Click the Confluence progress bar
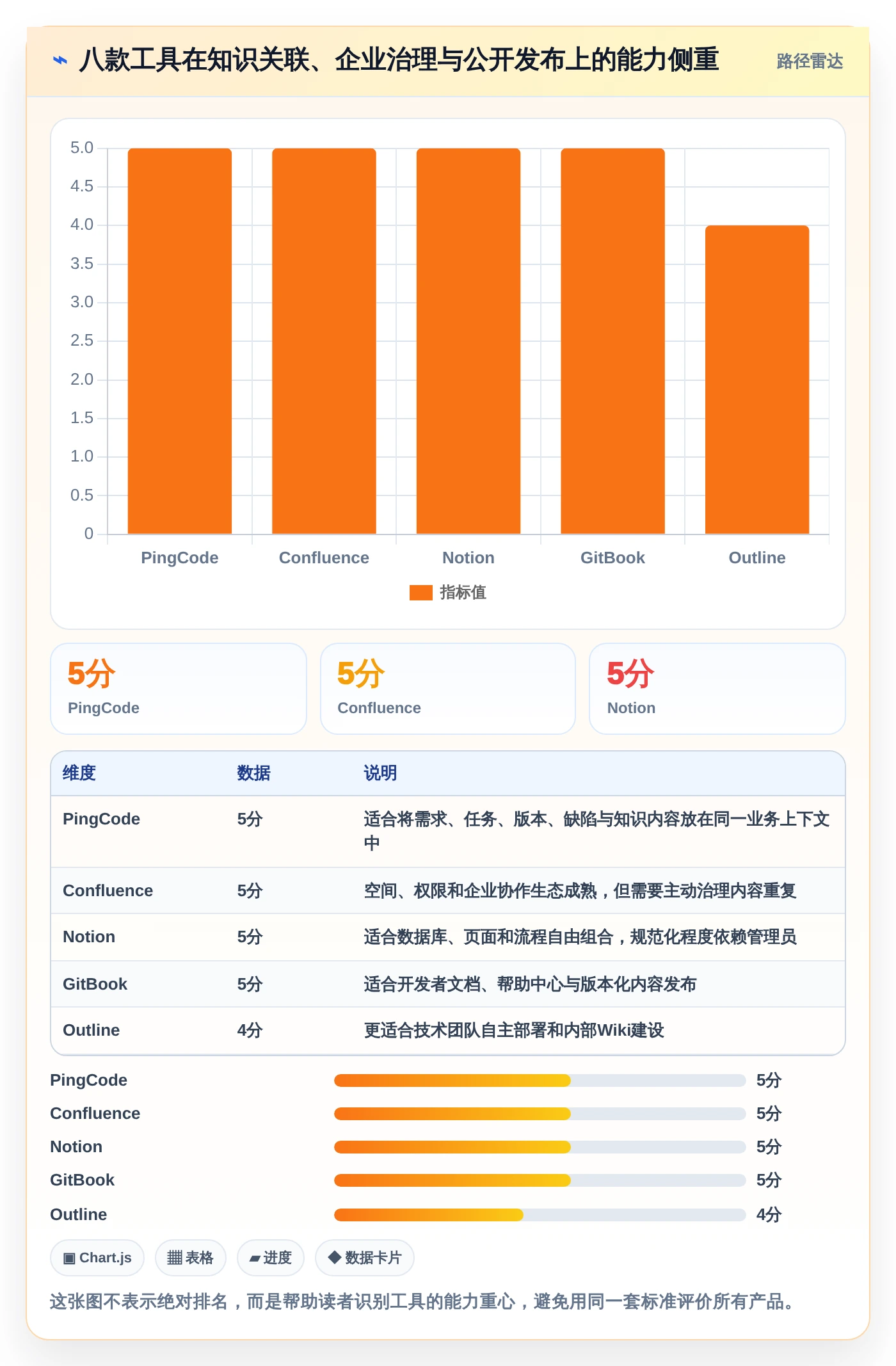The height and width of the screenshot is (1366, 896). (540, 1114)
